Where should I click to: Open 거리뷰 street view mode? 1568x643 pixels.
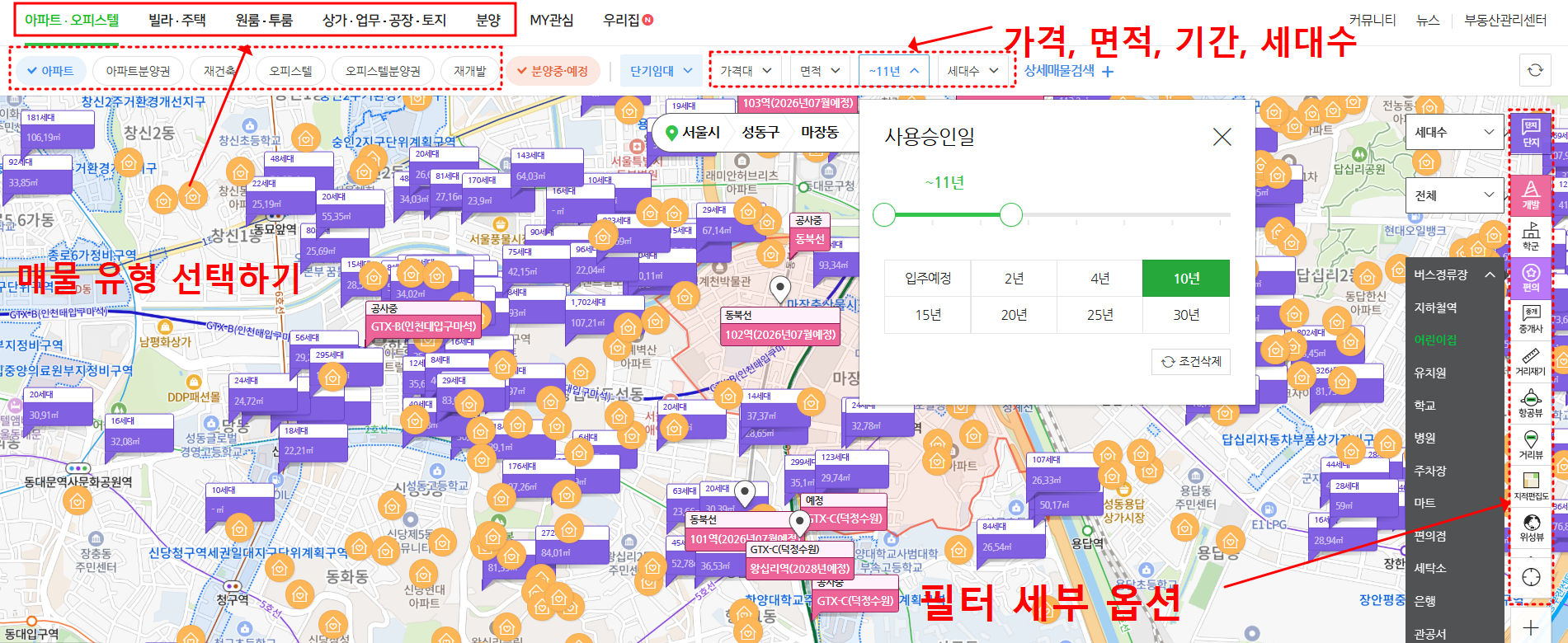tap(1531, 445)
